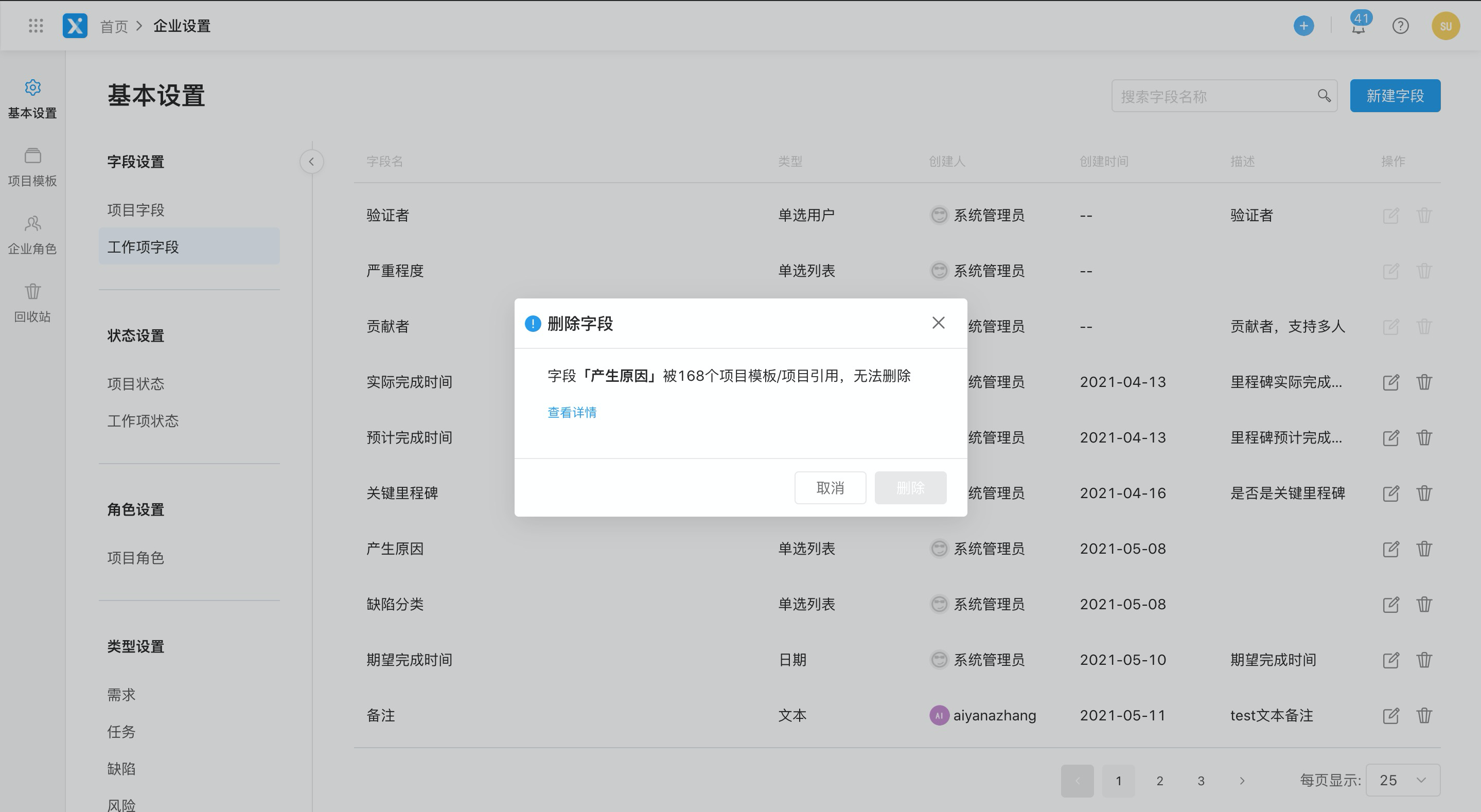Click the aiyanazhang creator cell
The image size is (1481, 812).
[982, 715]
